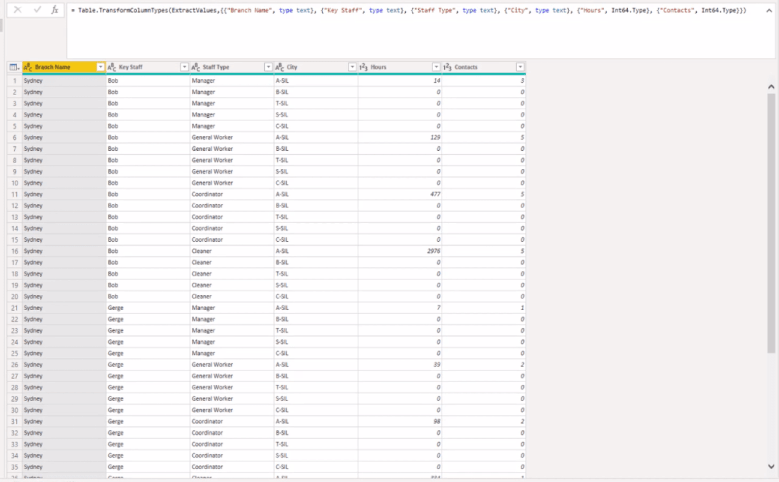Screen dimensions: 779x482
Task: Collapse the formula bar with the chevron
Action: click(769, 10)
